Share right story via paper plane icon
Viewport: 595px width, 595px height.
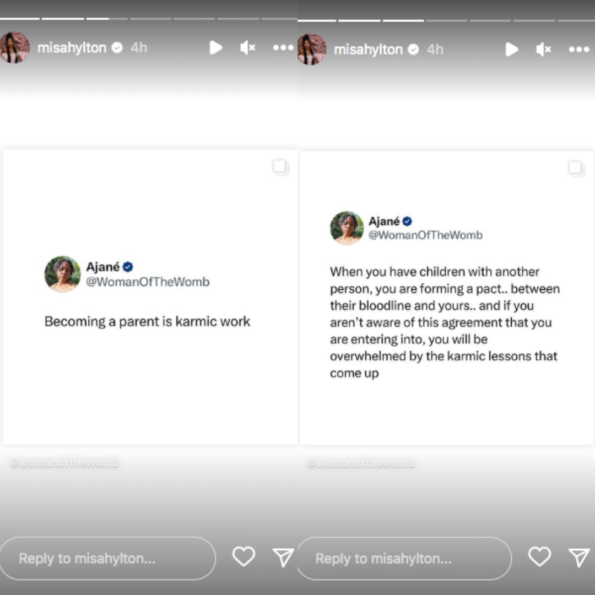click(x=579, y=557)
